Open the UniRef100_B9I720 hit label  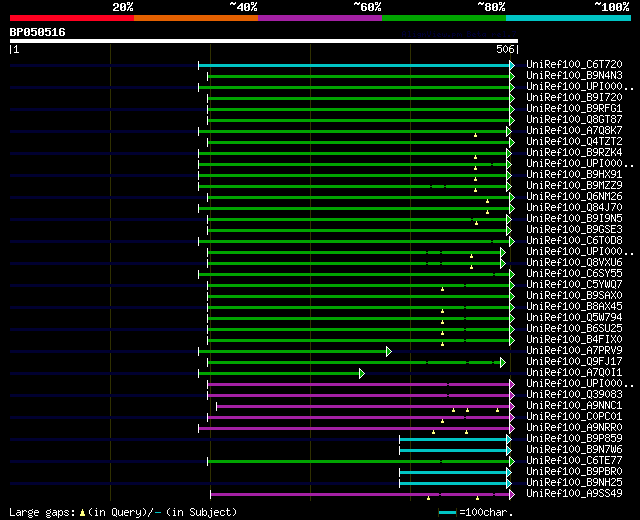click(574, 98)
